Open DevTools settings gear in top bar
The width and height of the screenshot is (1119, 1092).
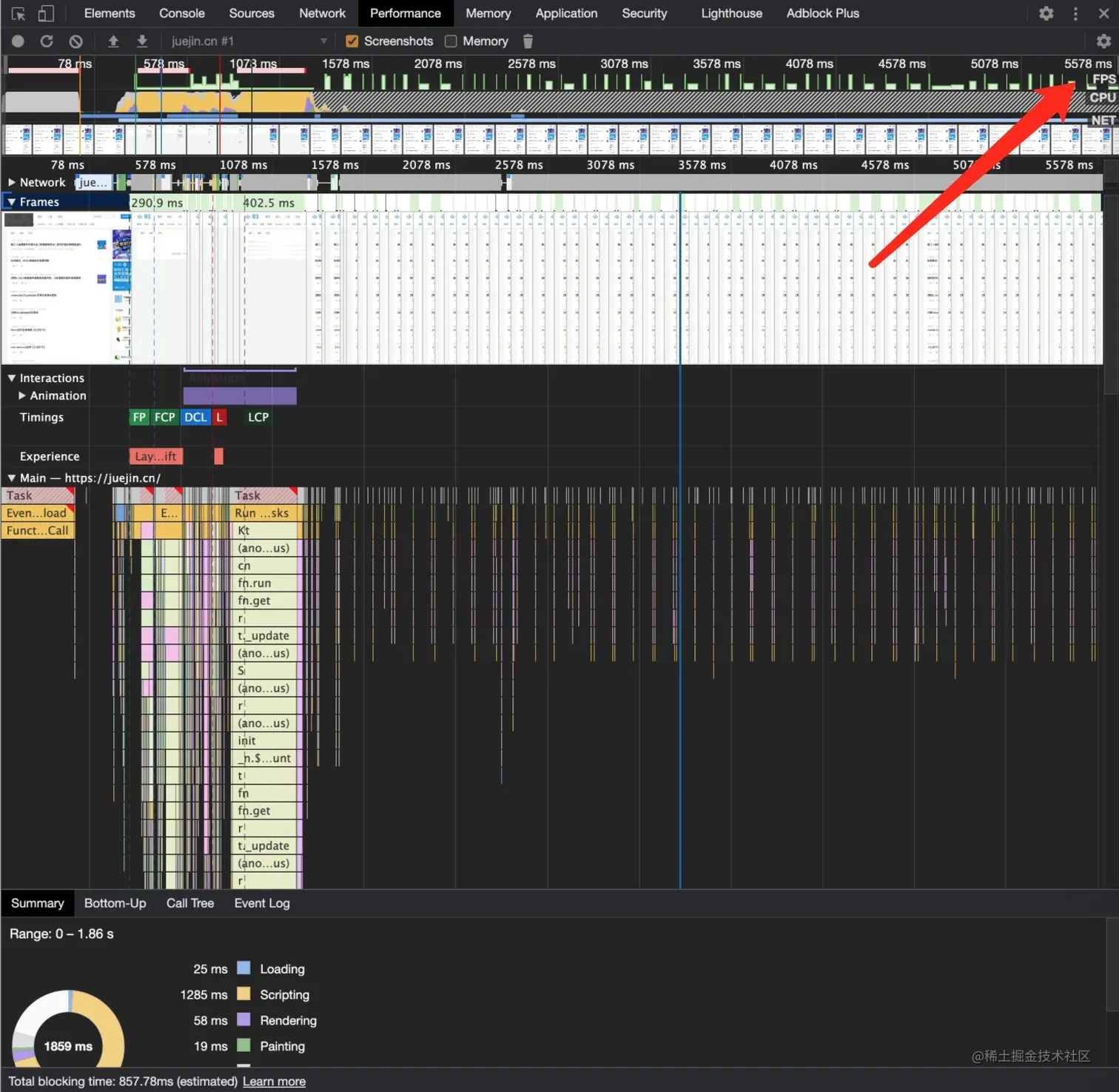[x=1046, y=13]
